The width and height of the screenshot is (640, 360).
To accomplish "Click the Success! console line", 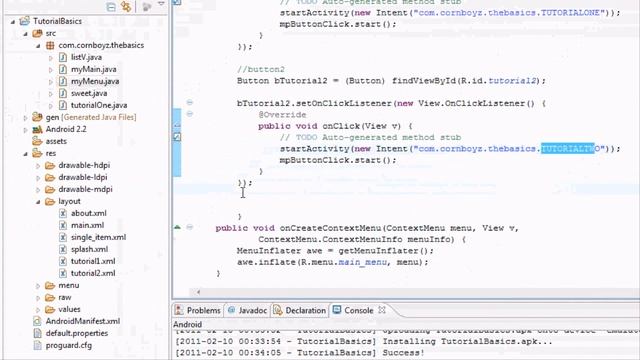I will coord(300,353).
